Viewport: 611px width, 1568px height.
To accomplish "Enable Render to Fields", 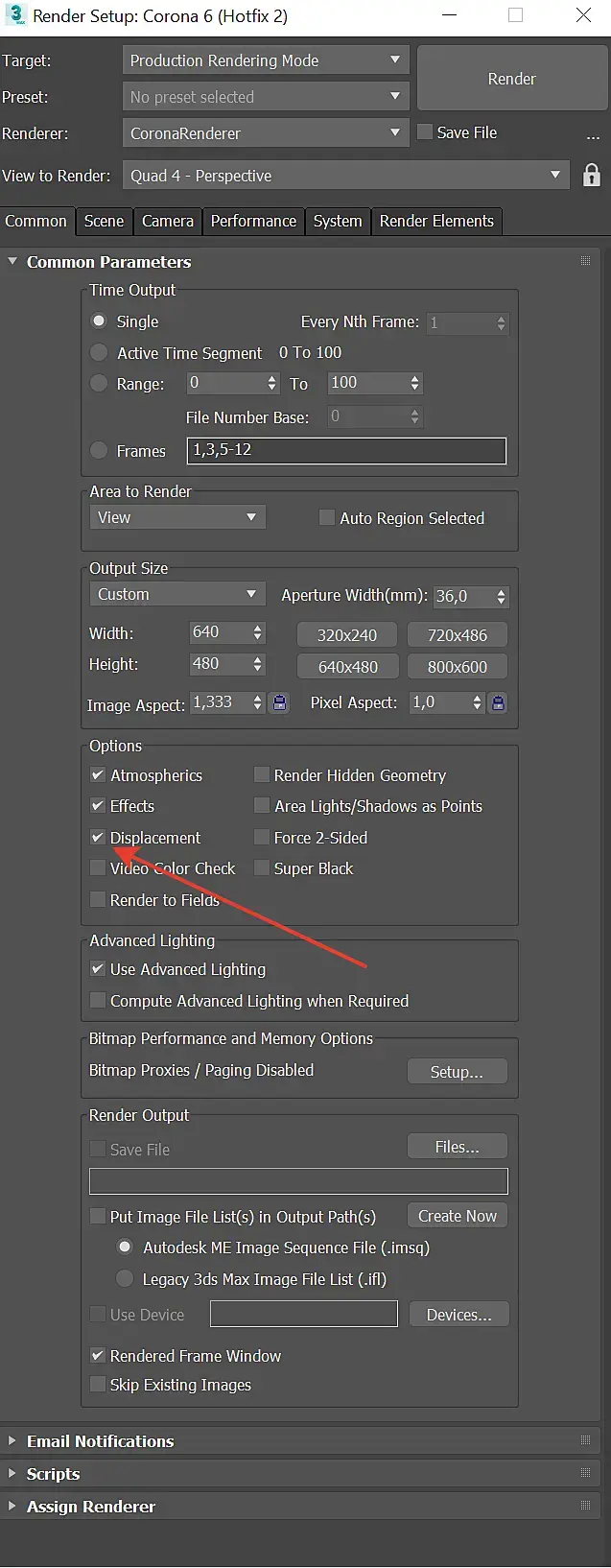I will point(97,899).
